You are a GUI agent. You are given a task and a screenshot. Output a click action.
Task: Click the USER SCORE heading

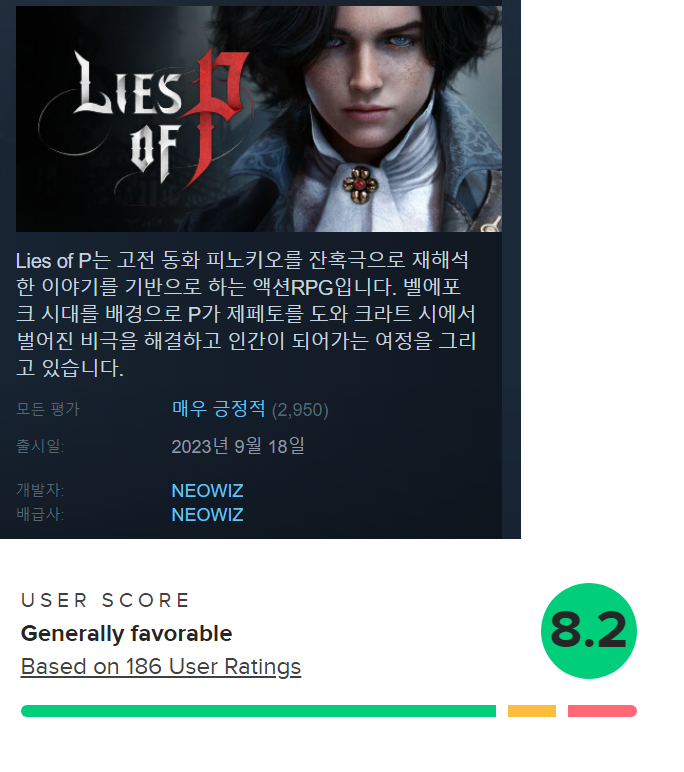click(105, 601)
